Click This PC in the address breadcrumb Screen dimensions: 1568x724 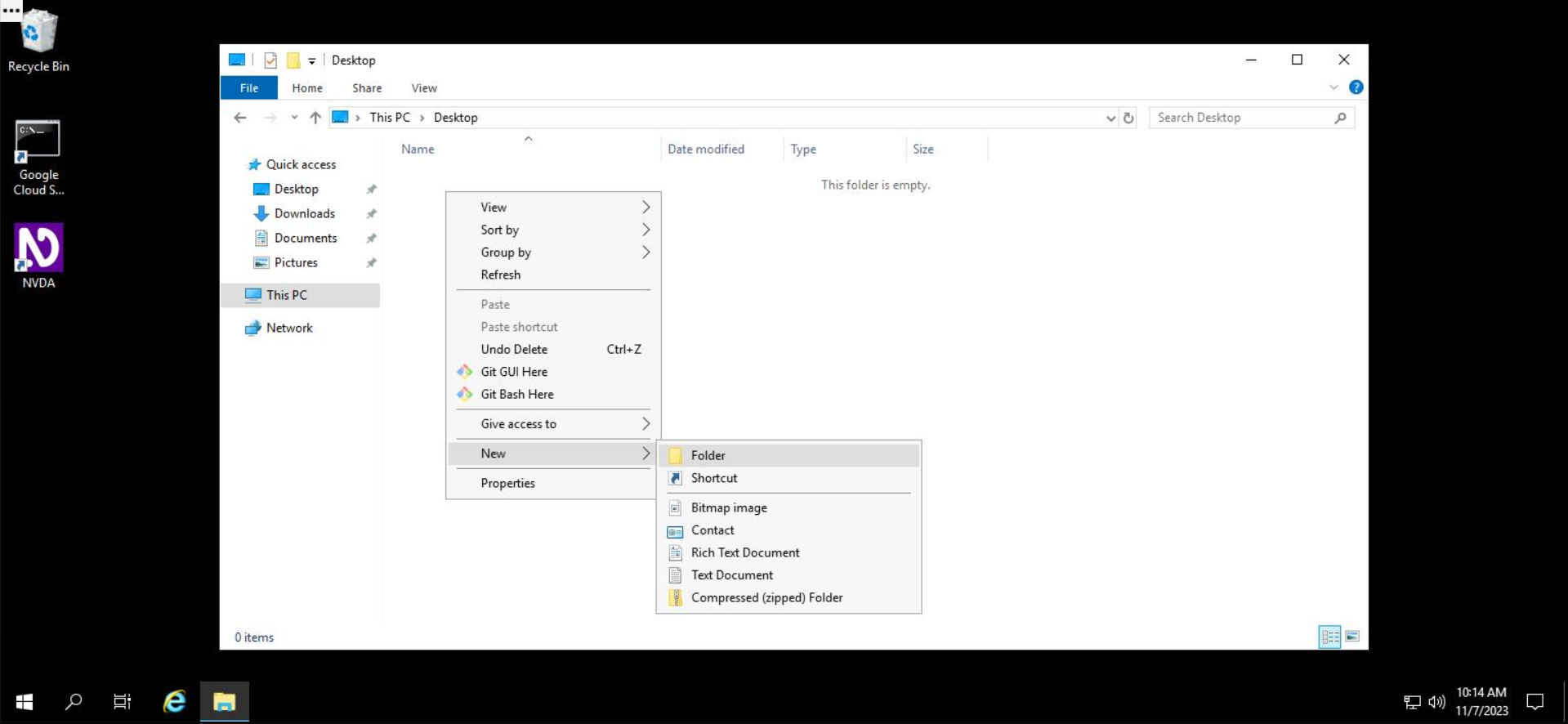coord(390,118)
